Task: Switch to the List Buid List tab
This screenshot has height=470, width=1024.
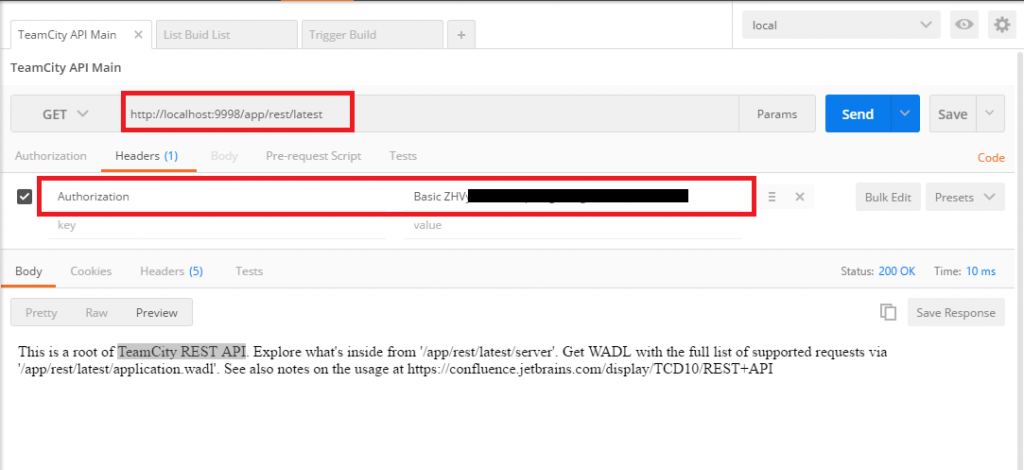Action: tap(226, 35)
